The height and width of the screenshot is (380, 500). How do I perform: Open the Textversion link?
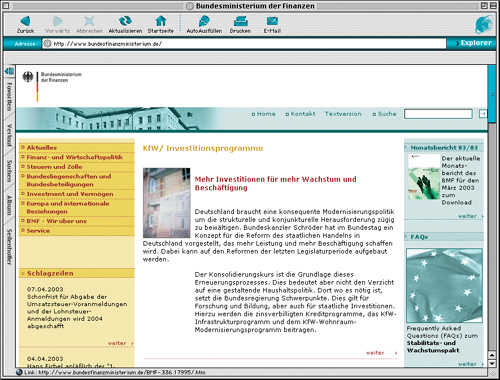pyautogui.click(x=343, y=114)
